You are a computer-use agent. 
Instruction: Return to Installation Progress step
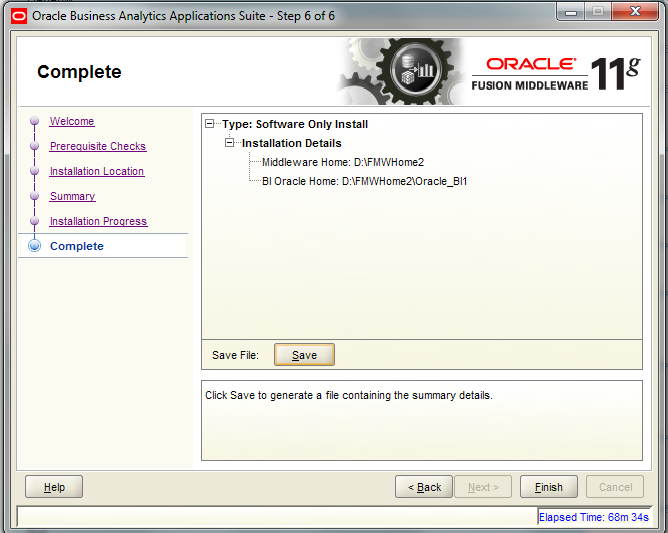click(x=98, y=221)
